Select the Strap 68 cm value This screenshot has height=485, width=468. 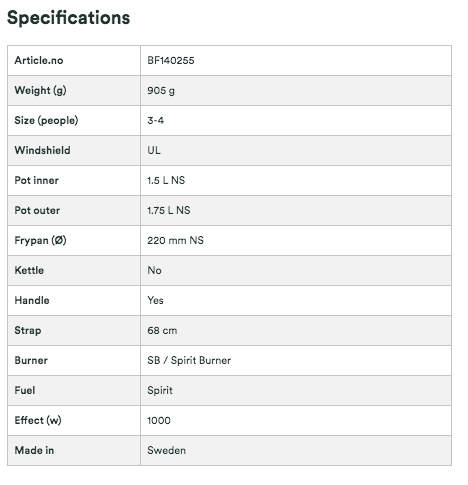point(162,330)
